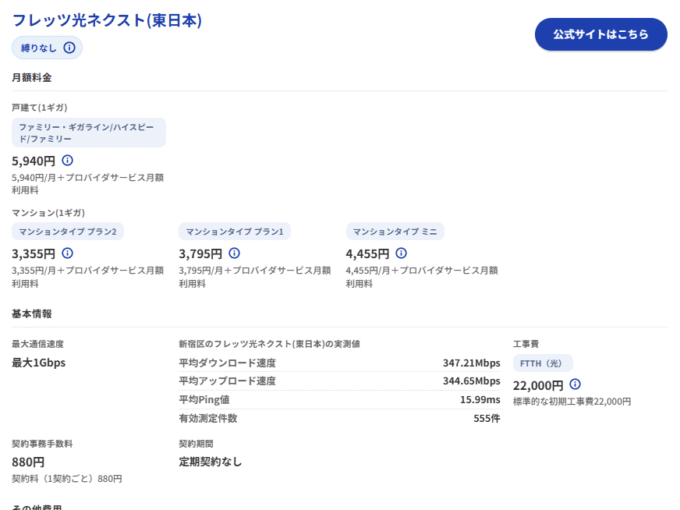Click the 標準的な初期工事費22,000円 note
The height and width of the screenshot is (510, 680).
point(572,402)
